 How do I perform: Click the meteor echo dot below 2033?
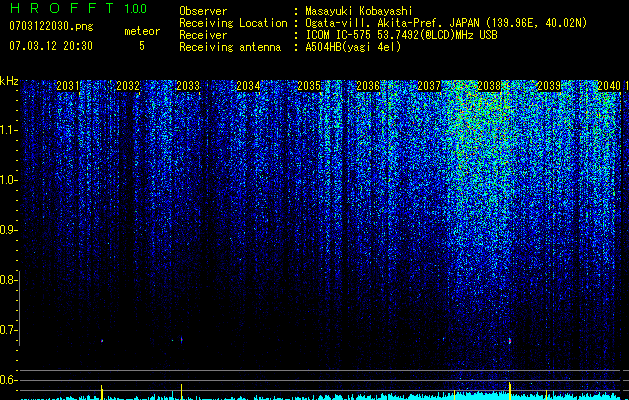coord(182,340)
